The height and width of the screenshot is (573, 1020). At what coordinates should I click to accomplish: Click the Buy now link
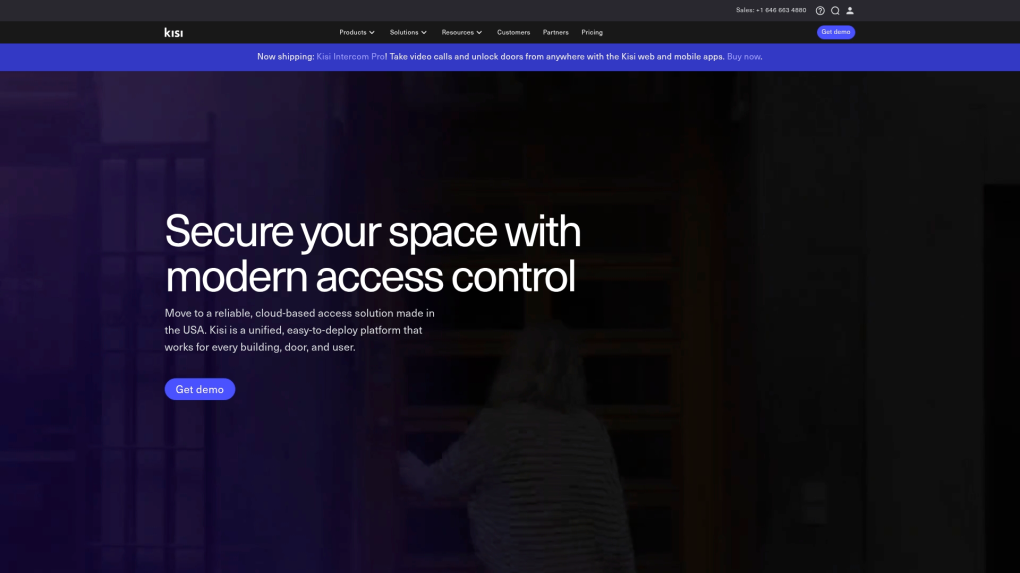pos(744,57)
